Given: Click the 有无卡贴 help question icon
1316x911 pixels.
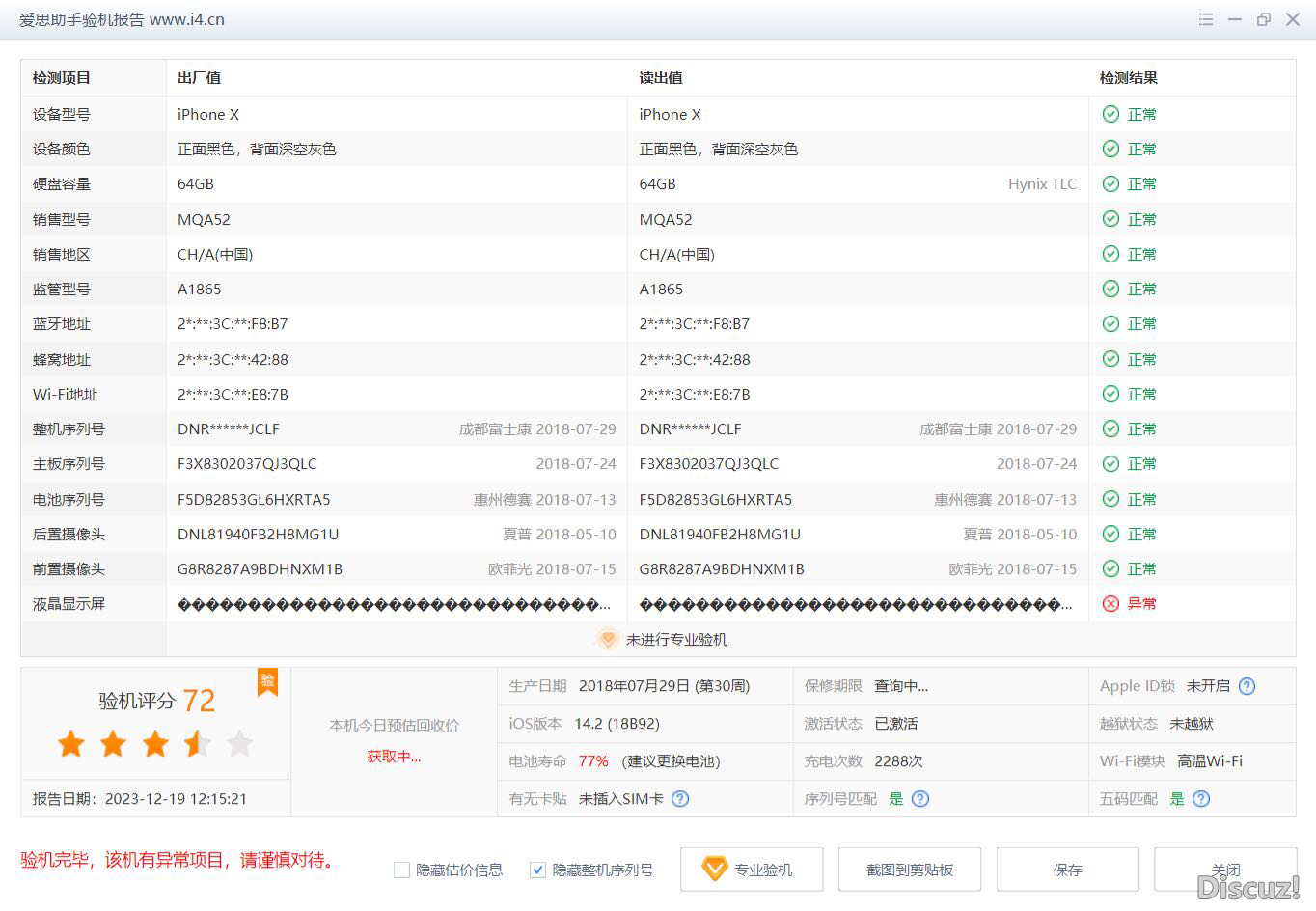Looking at the screenshot, I should (x=680, y=798).
